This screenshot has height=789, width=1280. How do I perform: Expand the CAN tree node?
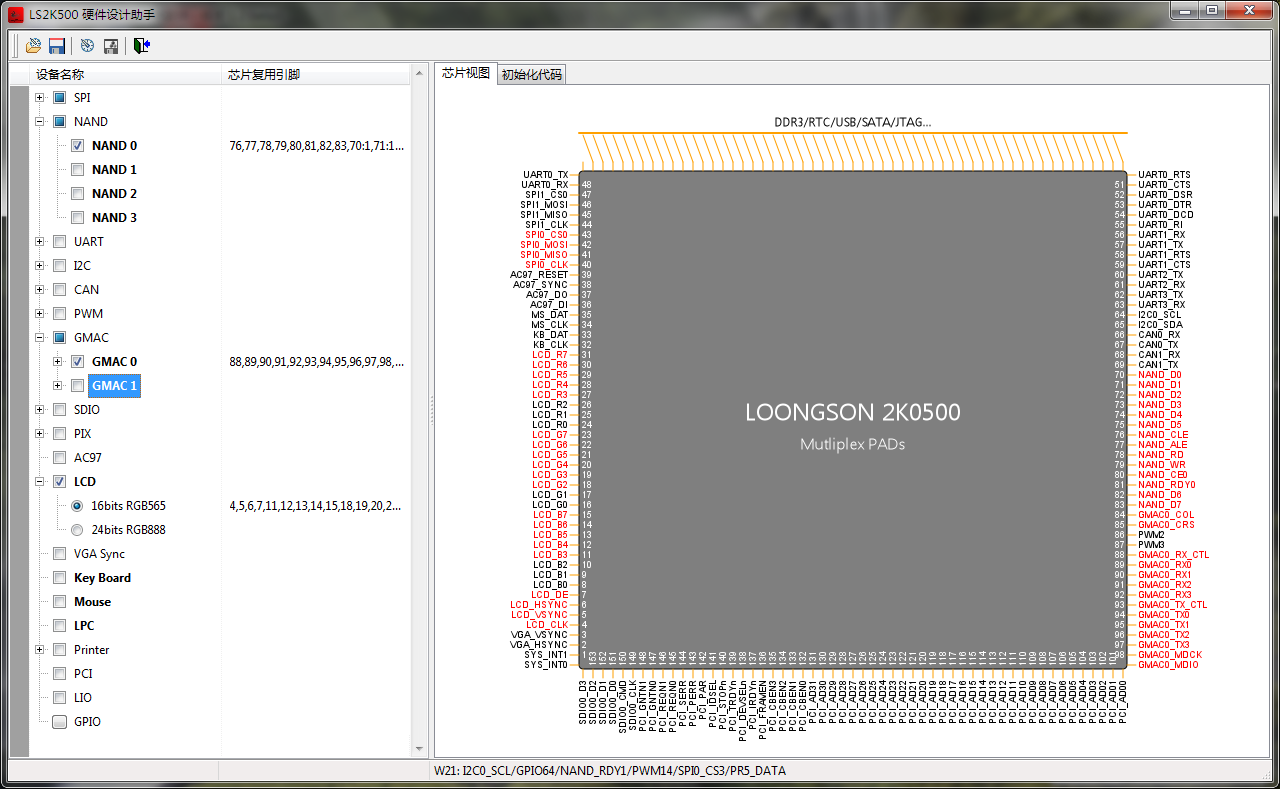pos(40,290)
